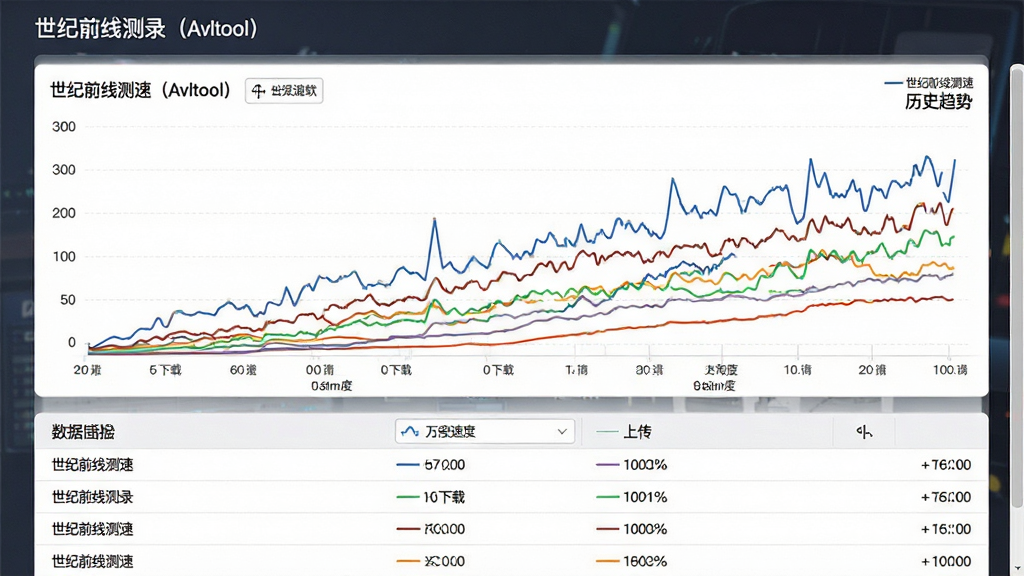1024x576 pixels.
Task: Click the percentage next to the orange line
Action: (645, 561)
